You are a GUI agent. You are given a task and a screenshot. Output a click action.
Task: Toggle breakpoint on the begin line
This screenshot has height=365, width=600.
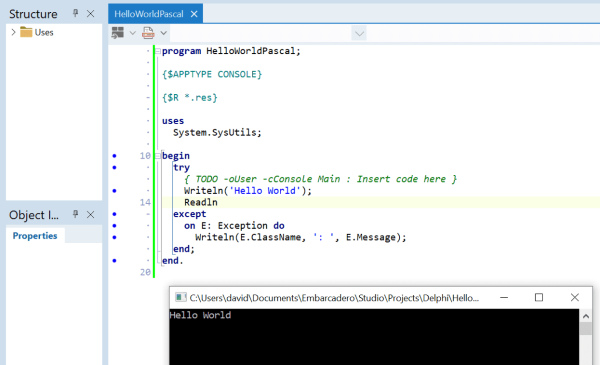pos(114,156)
